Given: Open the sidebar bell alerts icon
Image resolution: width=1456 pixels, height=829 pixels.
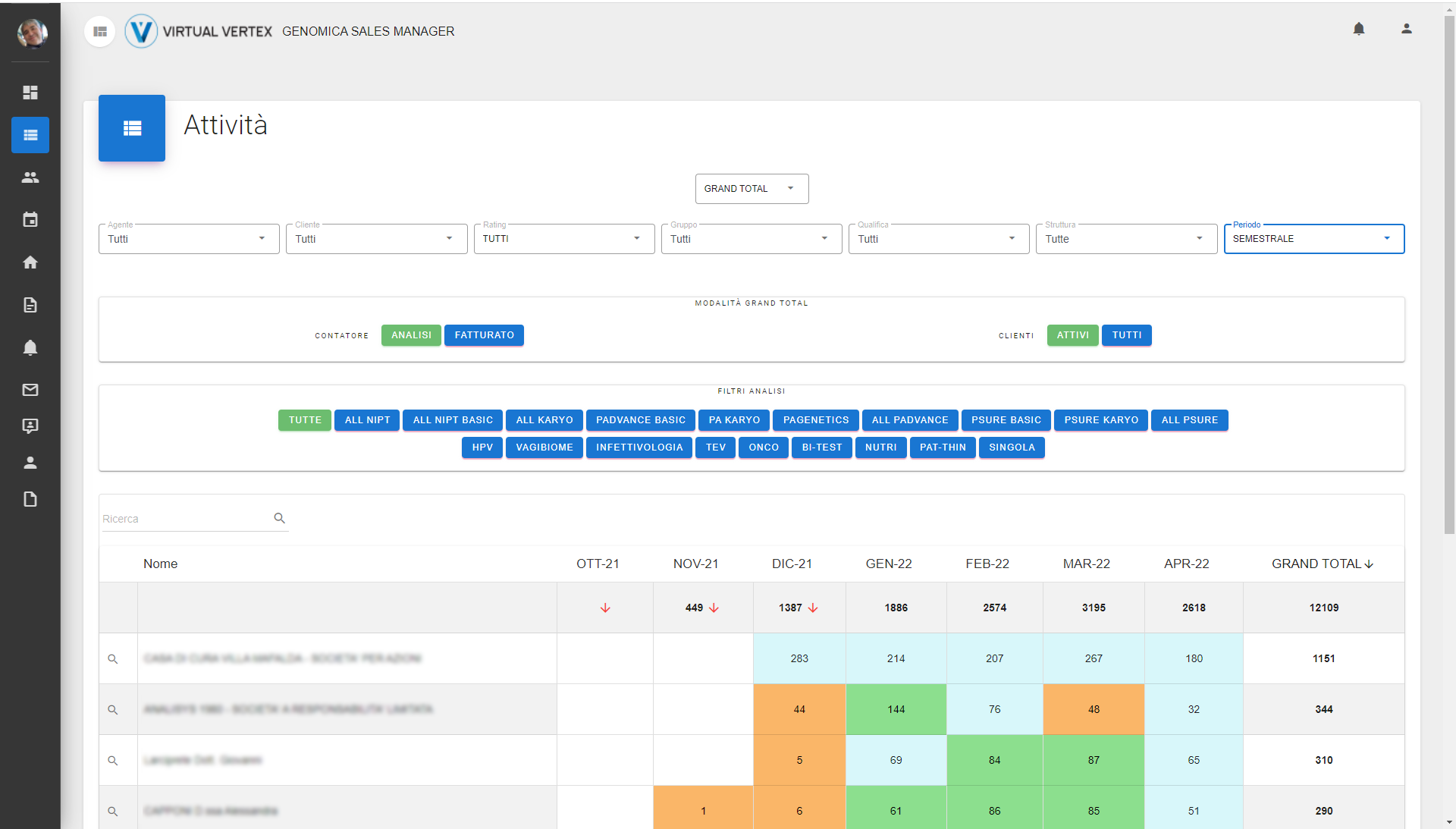Looking at the screenshot, I should (x=30, y=347).
